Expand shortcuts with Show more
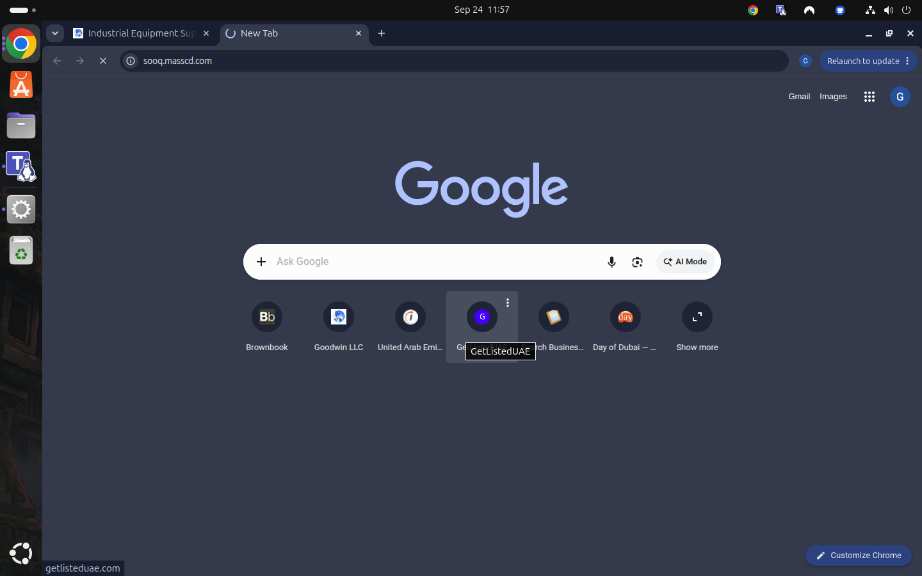The image size is (922, 576). coord(697,327)
